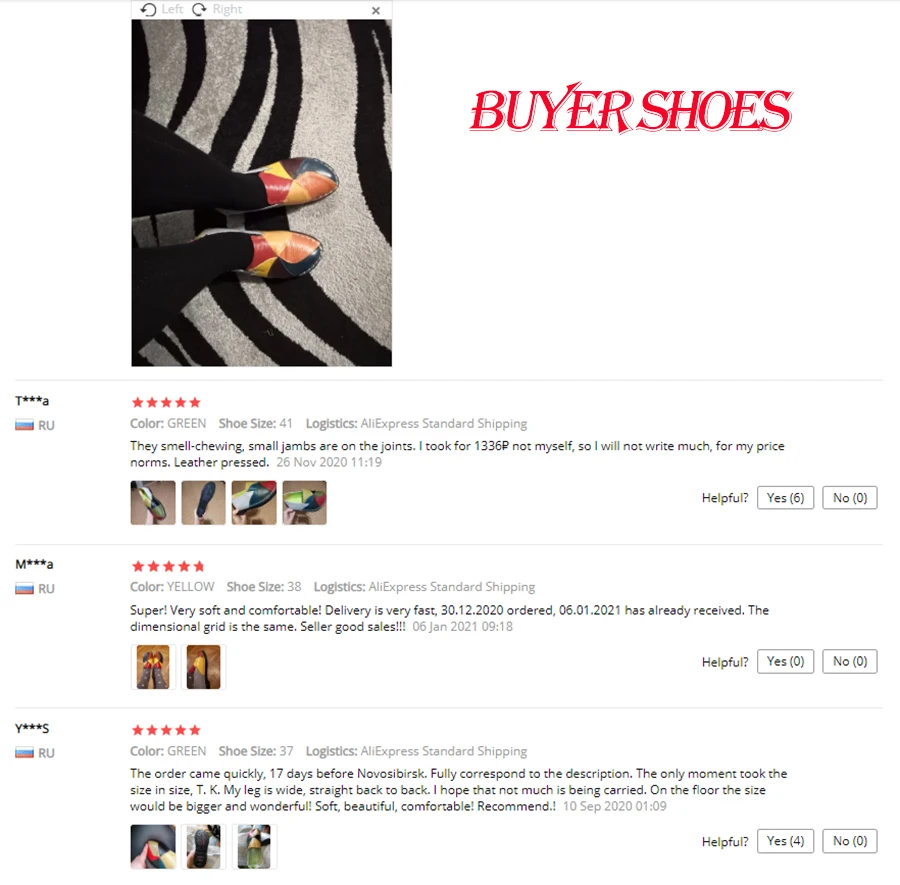Open M***a's first shoe thumbnail
The image size is (900, 885).
[153, 667]
